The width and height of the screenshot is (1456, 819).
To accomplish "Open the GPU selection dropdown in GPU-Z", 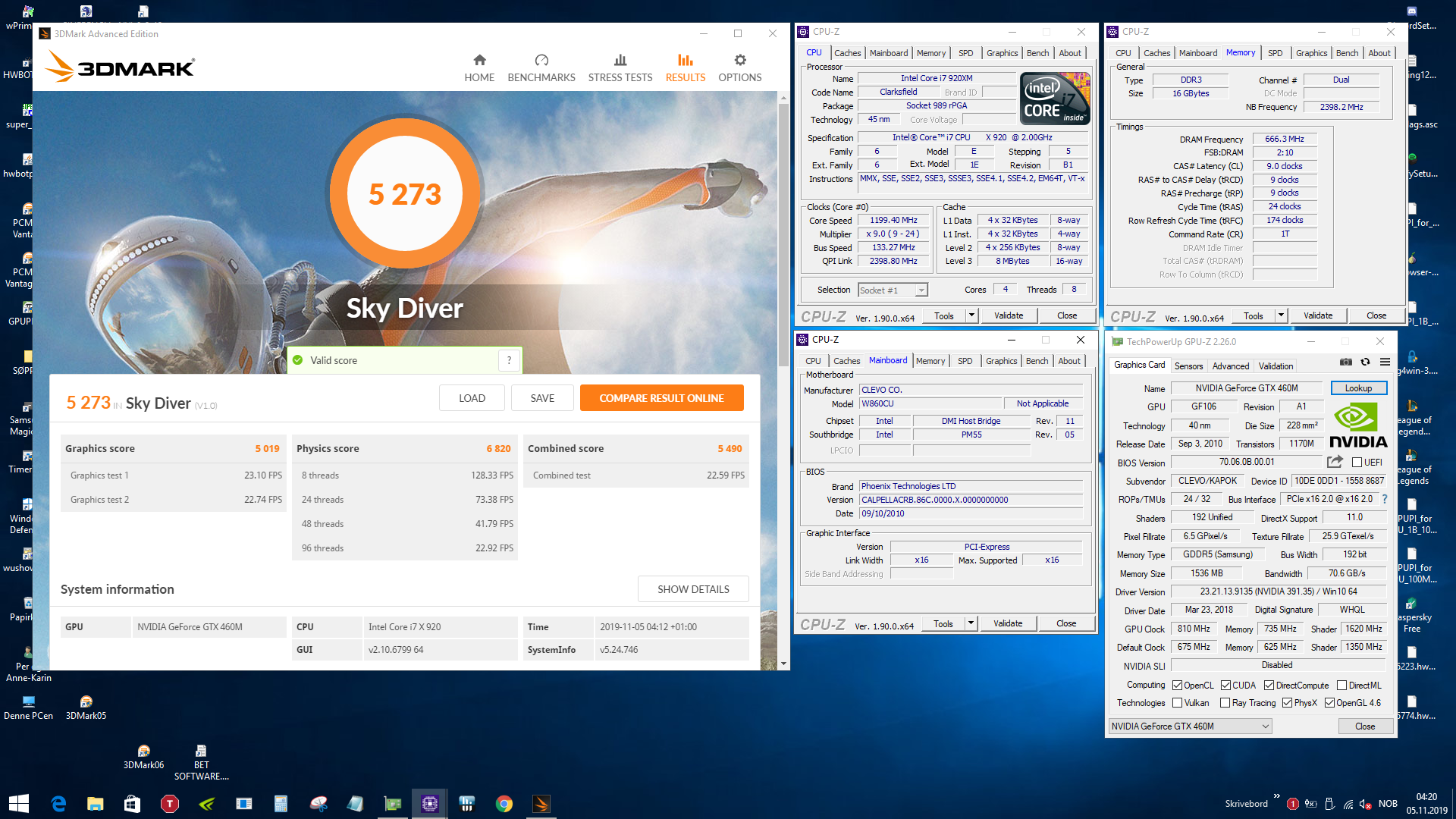I will click(1190, 726).
